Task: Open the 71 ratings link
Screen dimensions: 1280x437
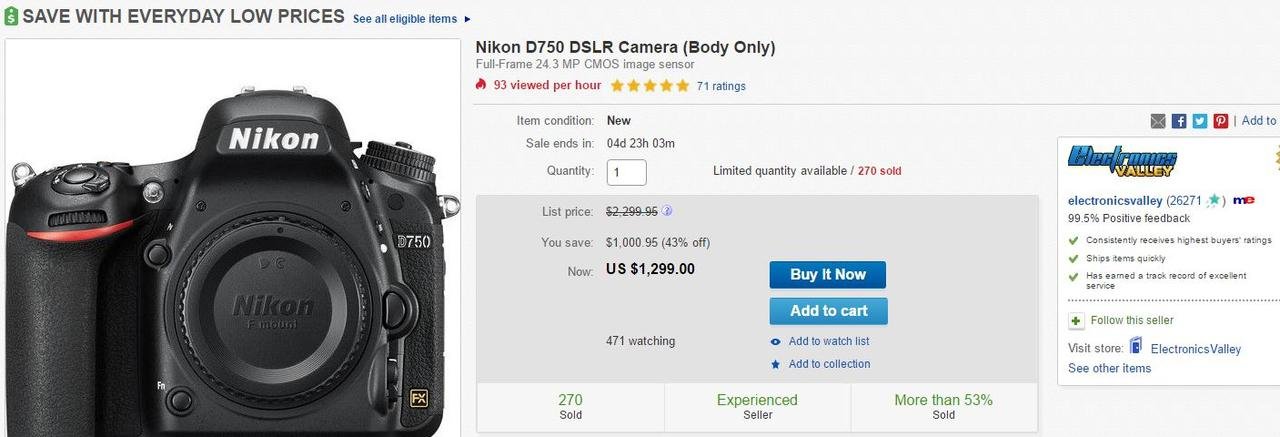Action: pyautogui.click(x=721, y=86)
